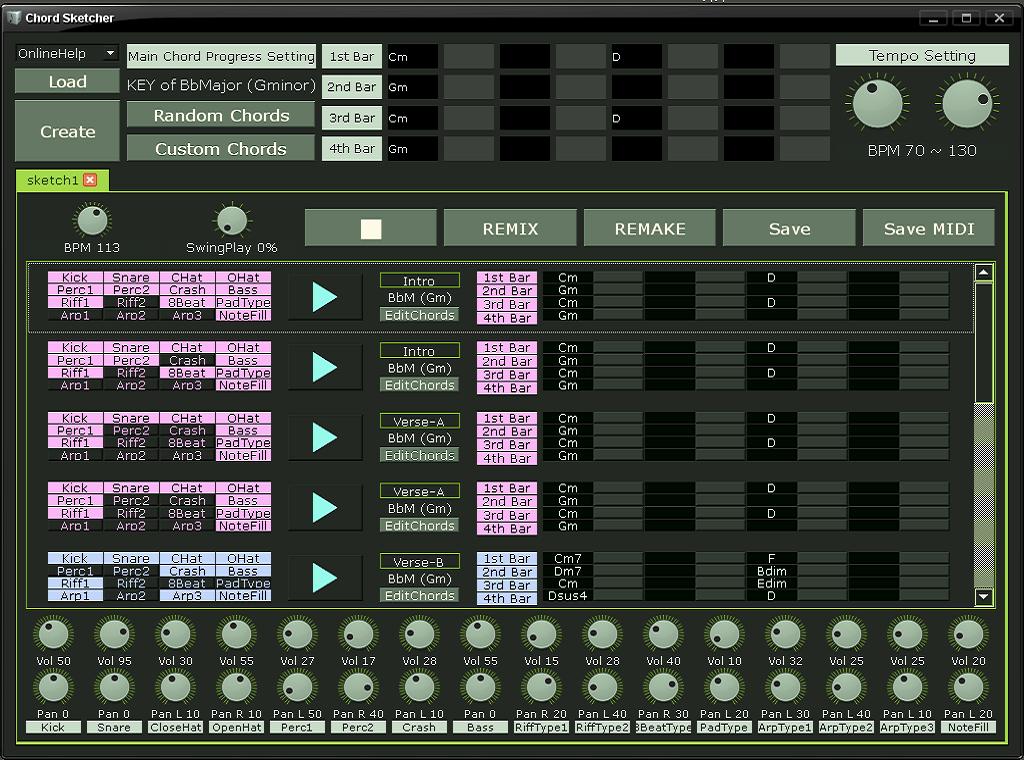
Task: Toggle Bass in the Verse-B row
Action: pos(243,571)
